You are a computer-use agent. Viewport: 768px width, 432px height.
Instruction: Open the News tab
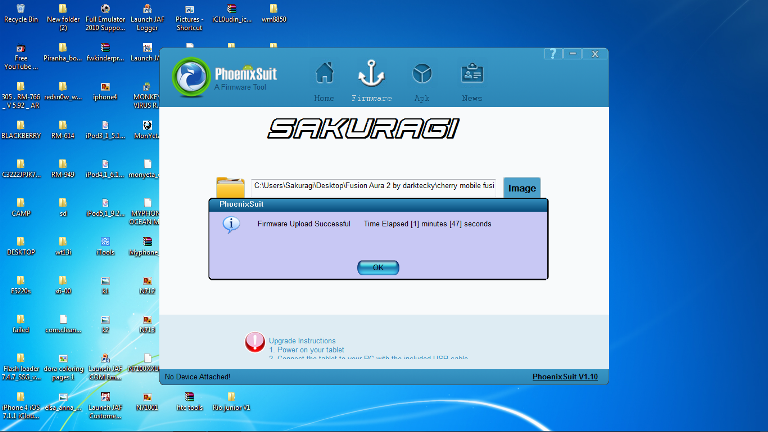(472, 82)
